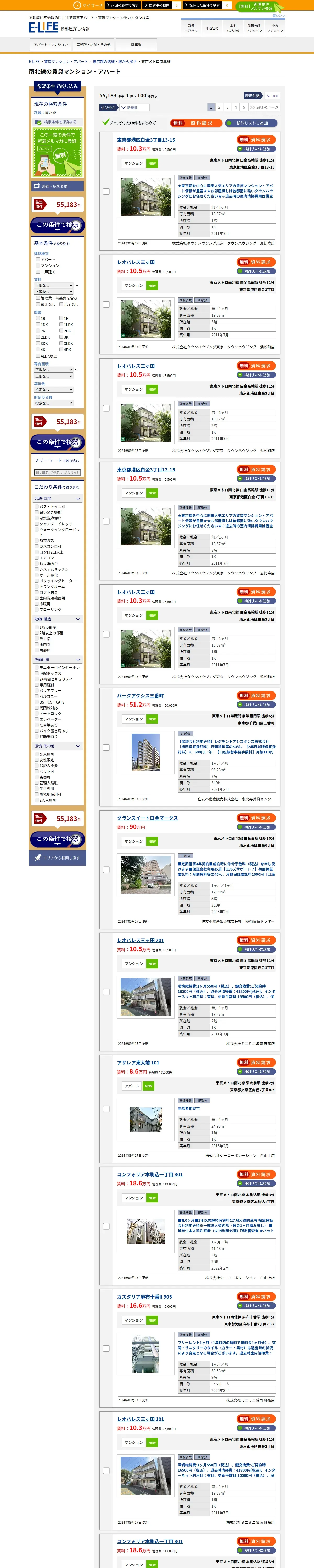Open 新築一戸建て nav item
This screenshot has height=1568, width=314.
pos(192,28)
